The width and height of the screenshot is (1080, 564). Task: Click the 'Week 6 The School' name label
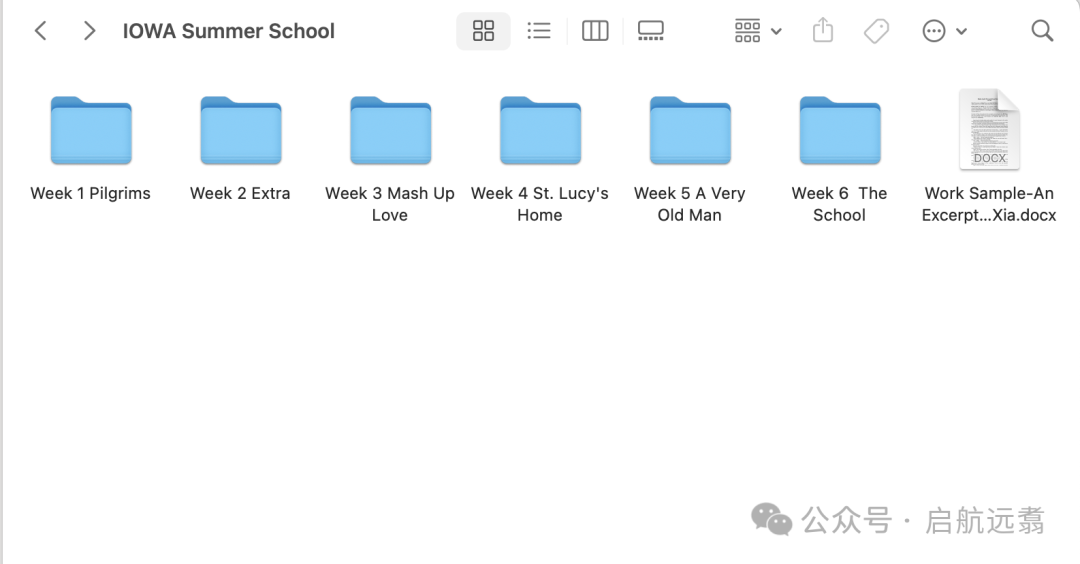[839, 204]
